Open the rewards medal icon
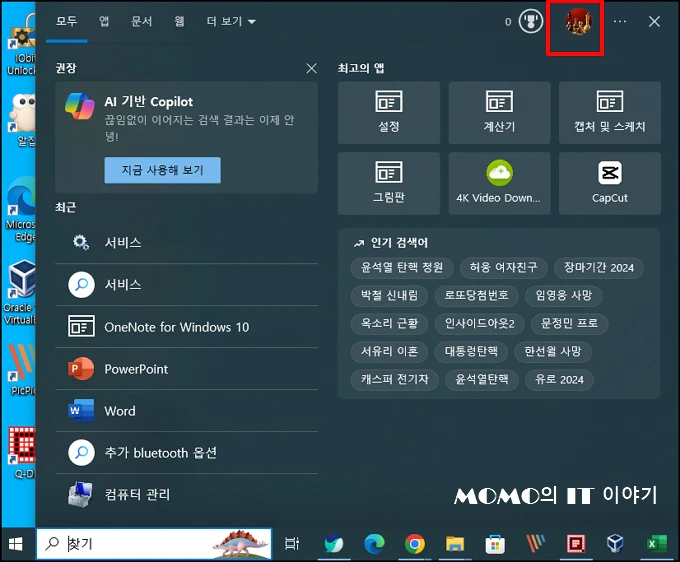This screenshot has width=680, height=562. (x=531, y=21)
